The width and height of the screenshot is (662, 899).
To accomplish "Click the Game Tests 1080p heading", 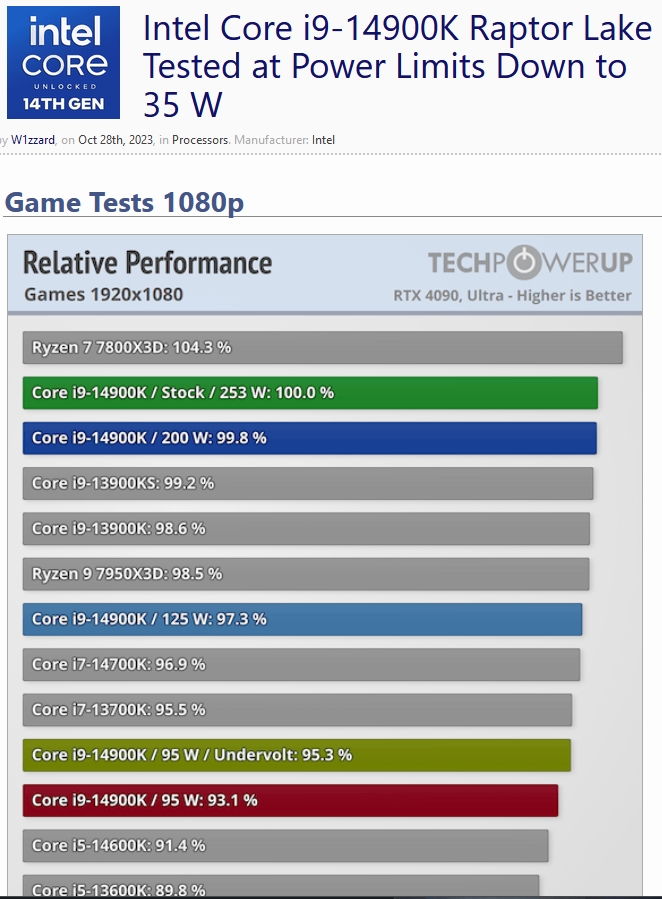I will pos(124,203).
